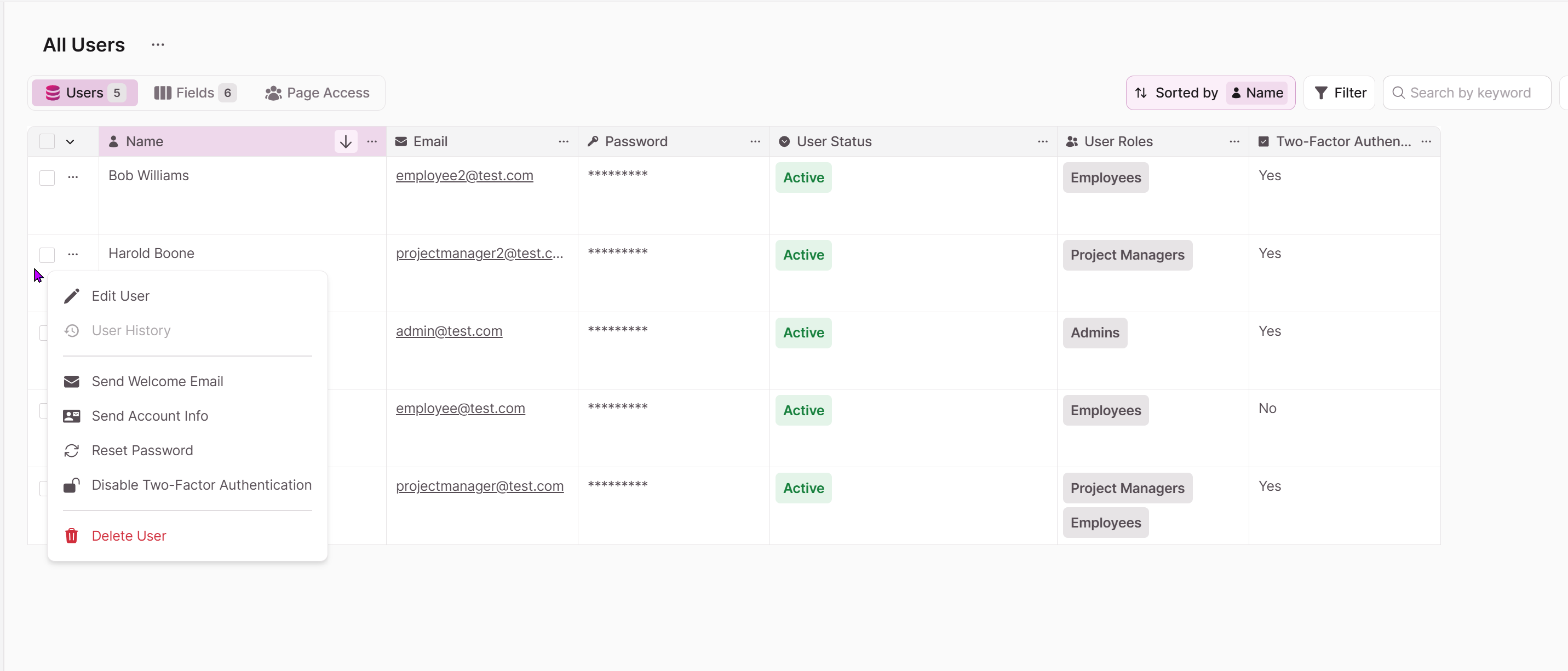1568x671 pixels.
Task: Open the Email column options menu
Action: click(x=563, y=141)
